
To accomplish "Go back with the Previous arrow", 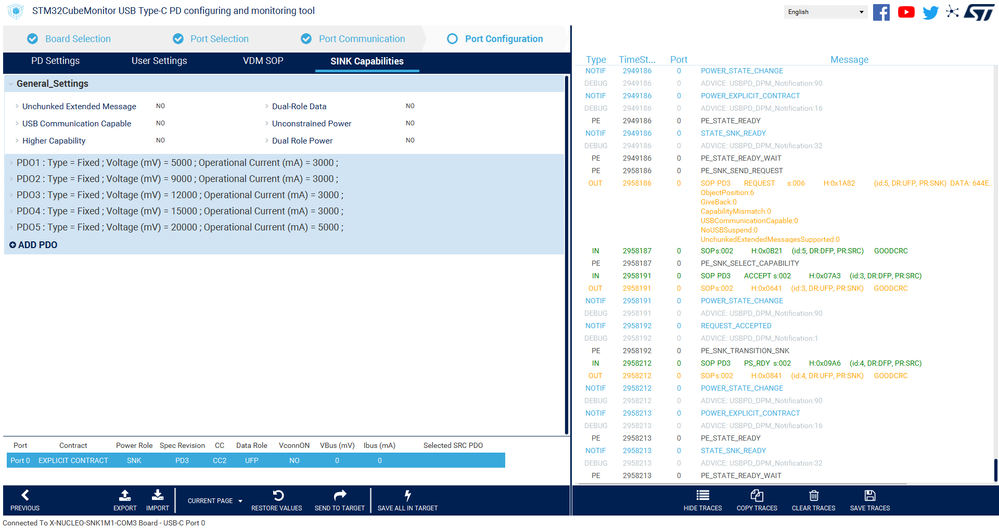I will pyautogui.click(x=25, y=500).
